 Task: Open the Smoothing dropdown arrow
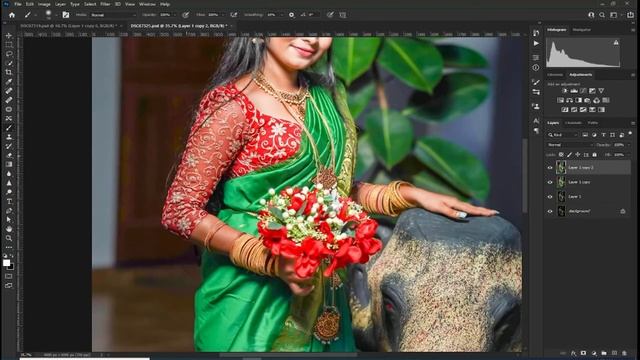pos(282,15)
